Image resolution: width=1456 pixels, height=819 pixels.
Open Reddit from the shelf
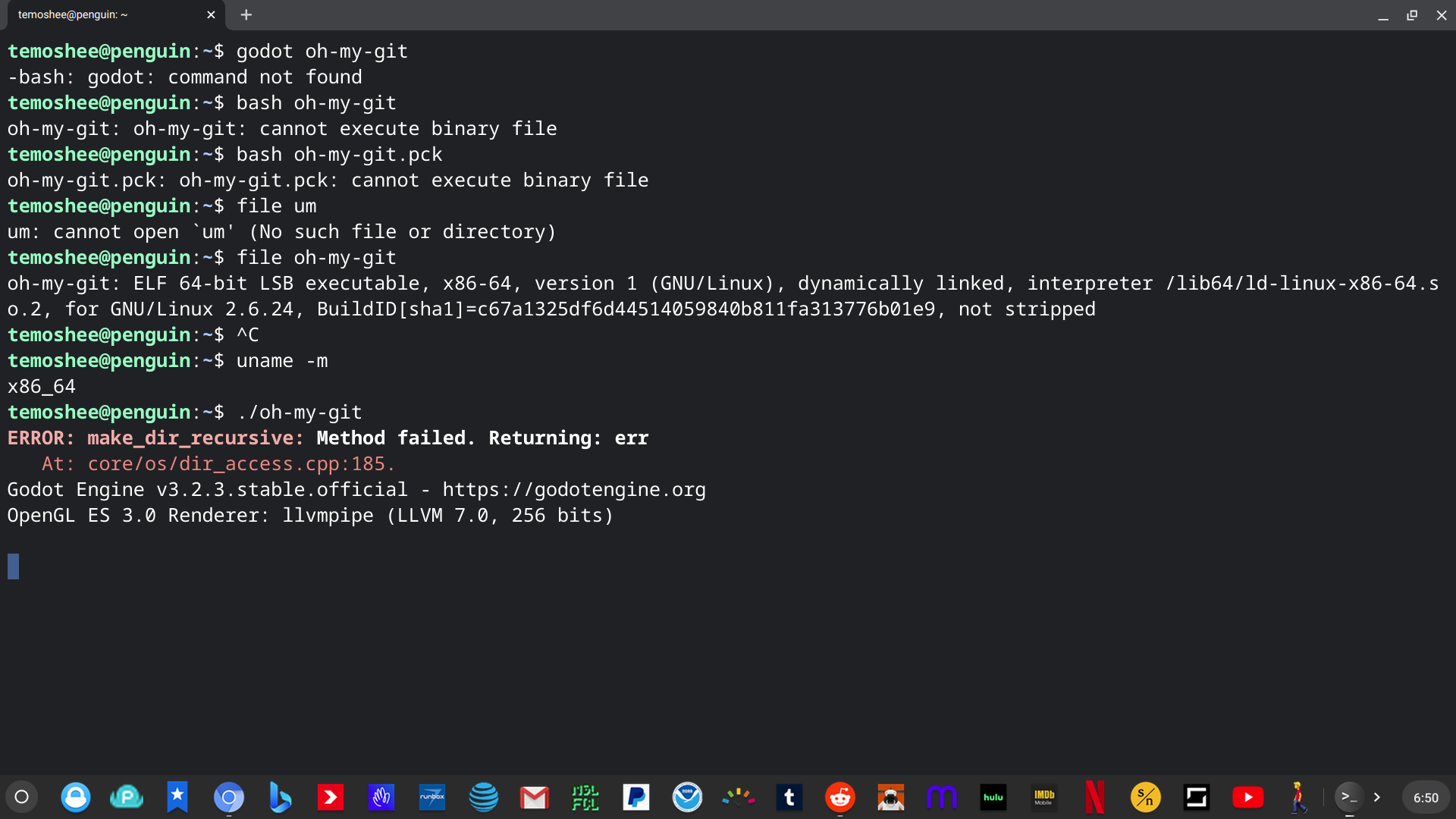pyautogui.click(x=839, y=797)
